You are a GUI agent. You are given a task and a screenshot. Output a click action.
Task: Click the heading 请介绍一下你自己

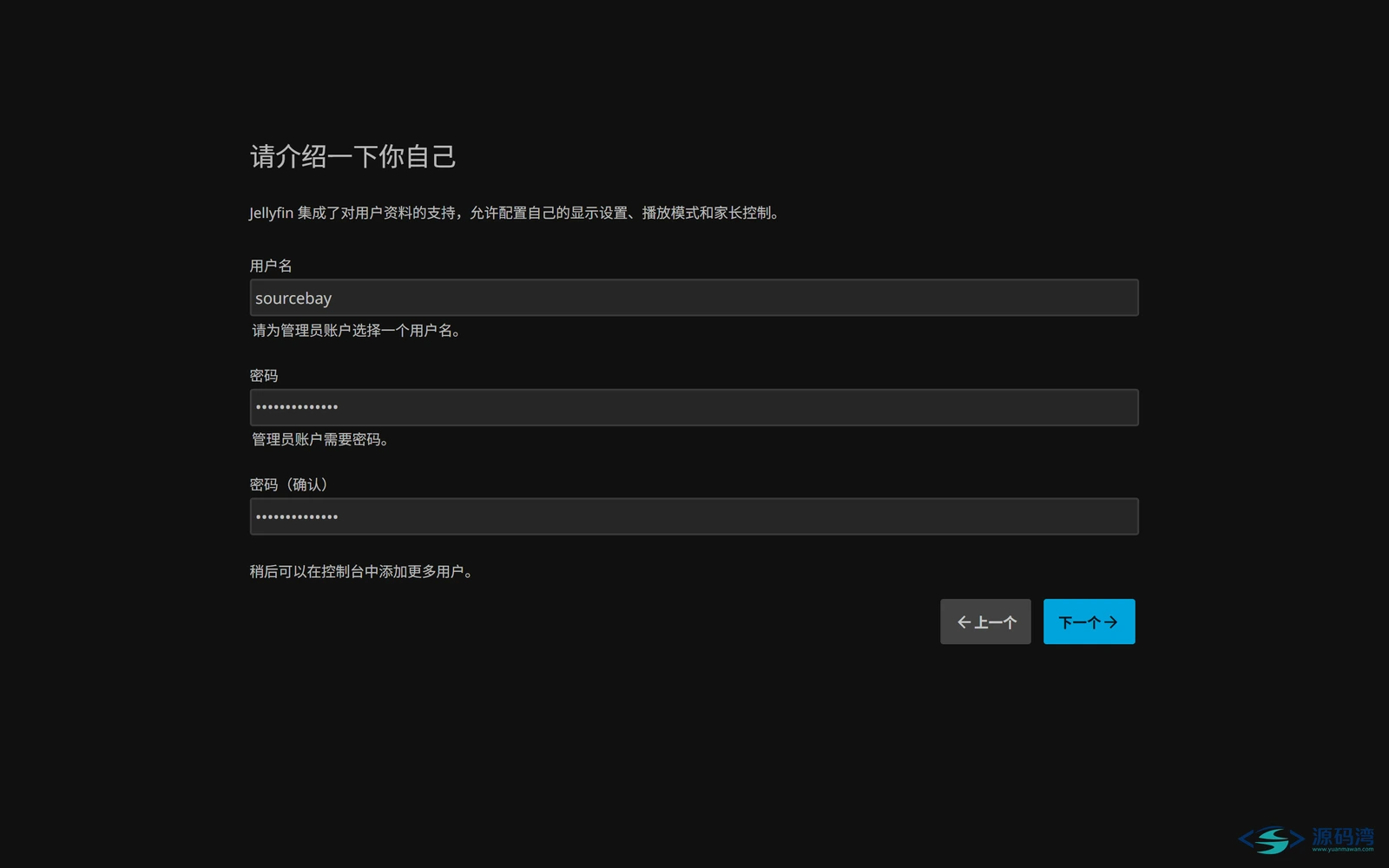coord(352,156)
